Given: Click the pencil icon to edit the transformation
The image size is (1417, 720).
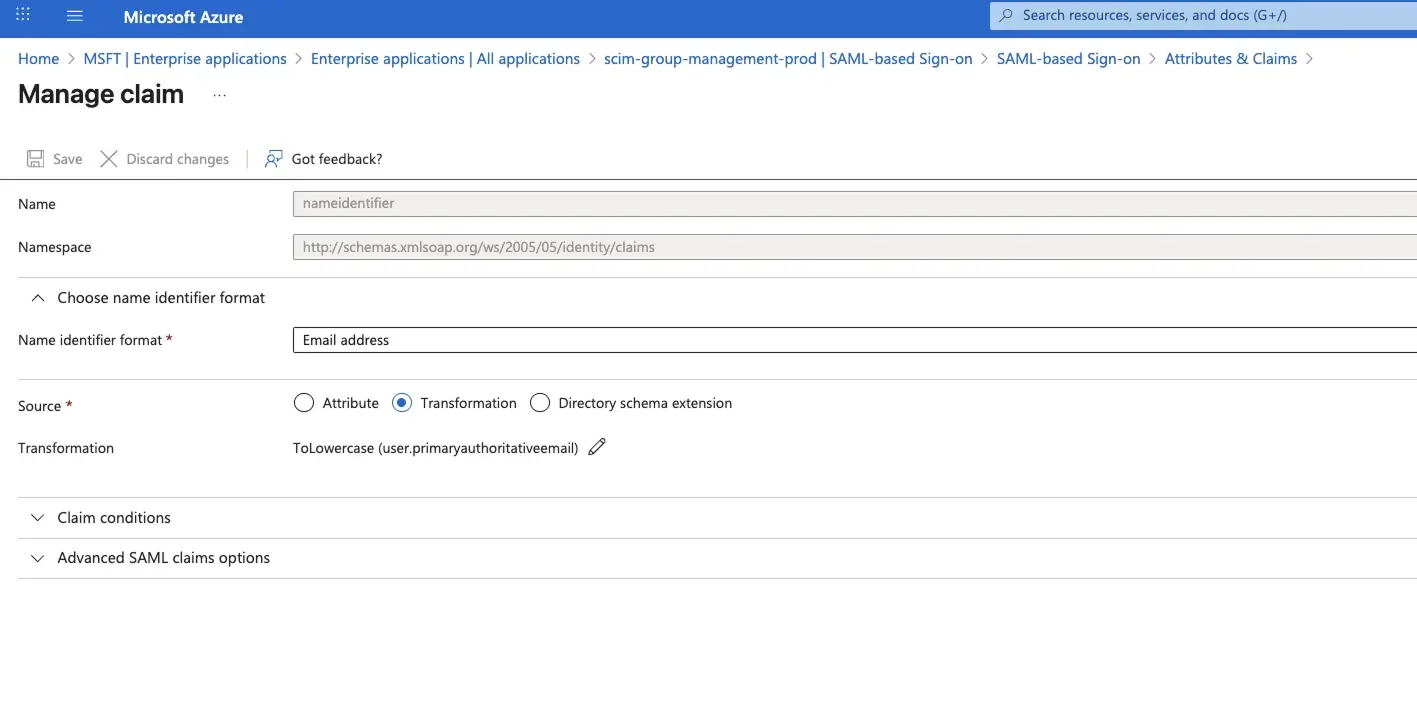Looking at the screenshot, I should click(x=596, y=446).
